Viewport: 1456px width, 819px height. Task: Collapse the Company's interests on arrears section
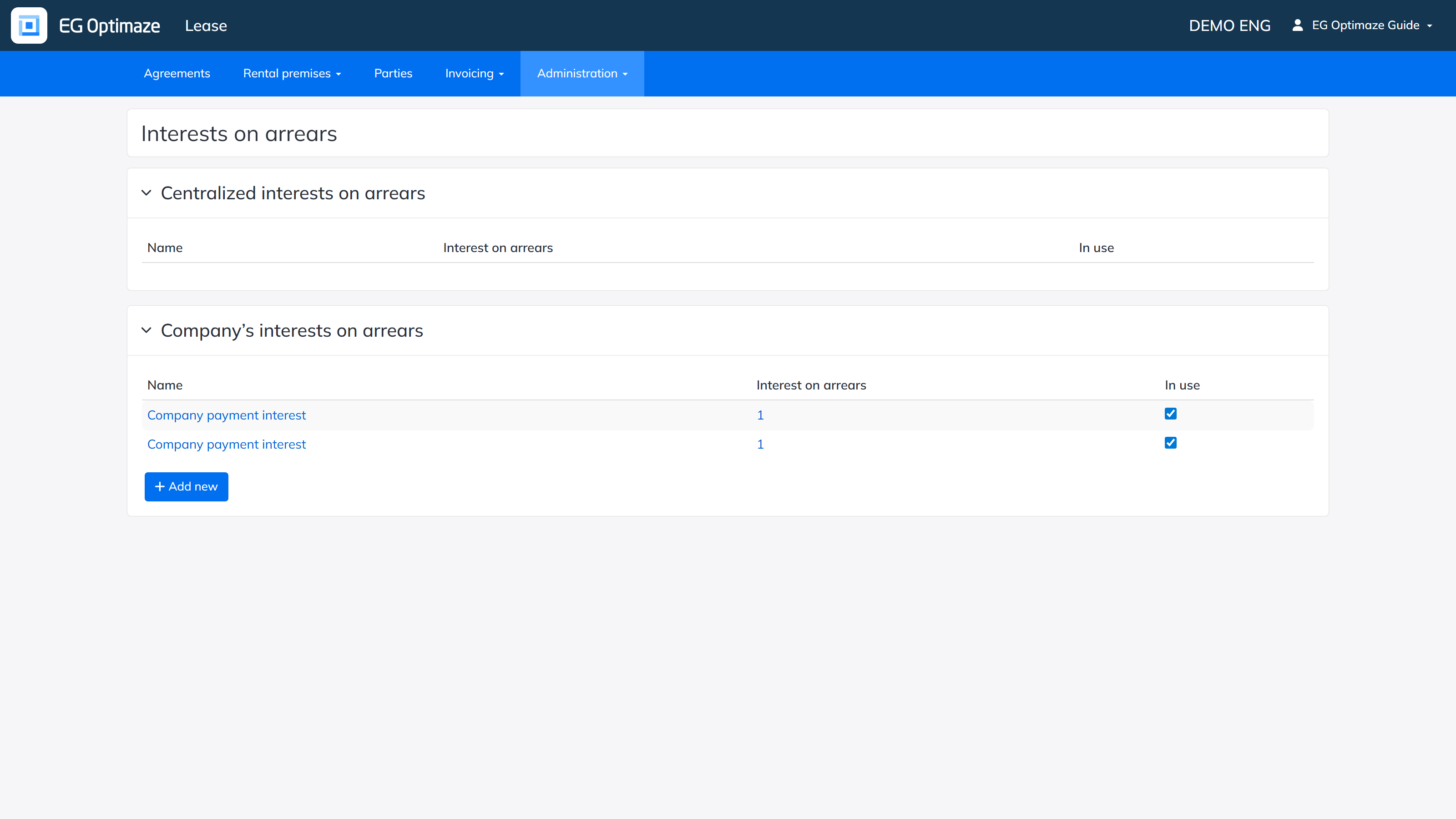(147, 330)
